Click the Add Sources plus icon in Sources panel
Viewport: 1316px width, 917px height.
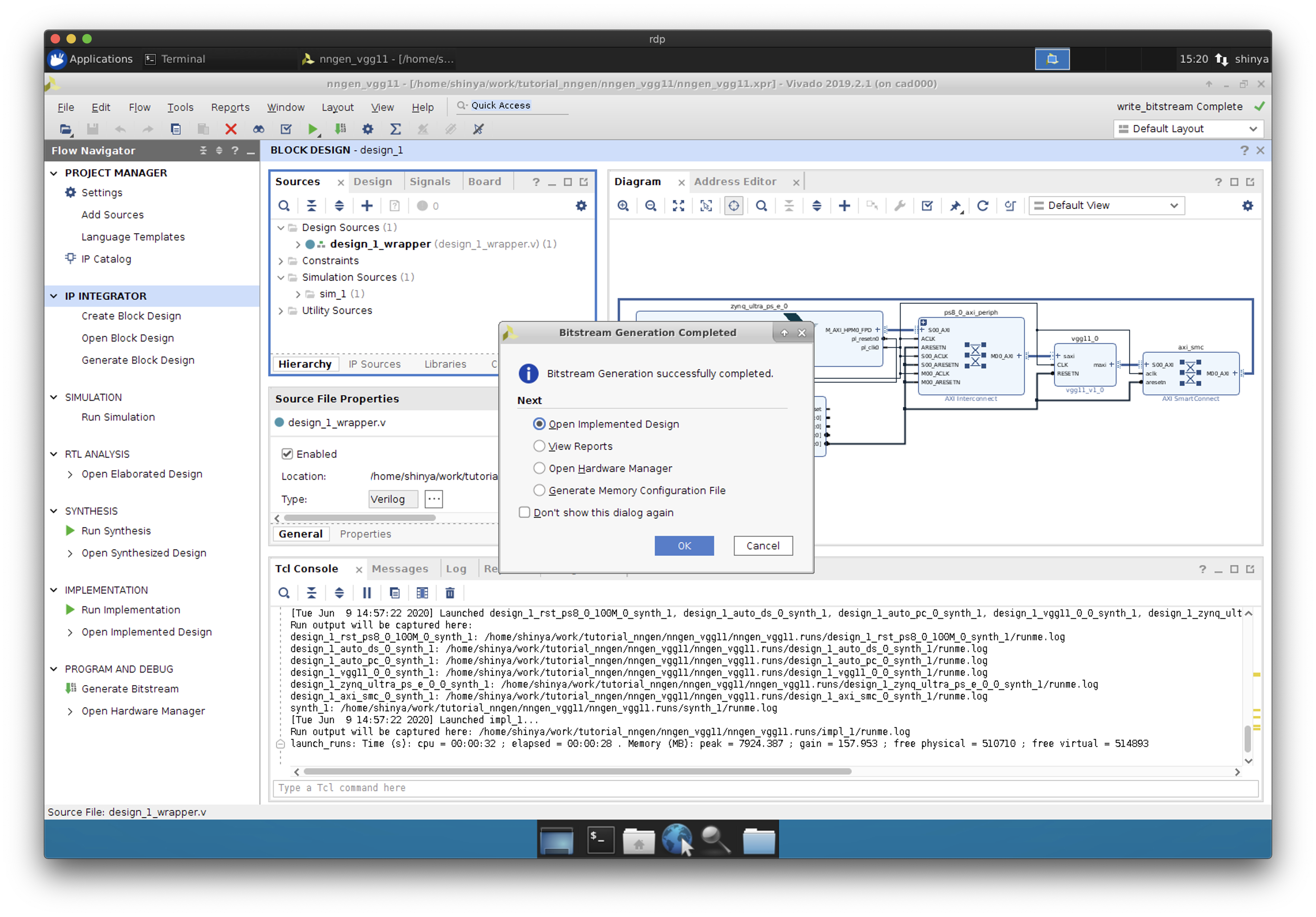(x=367, y=206)
